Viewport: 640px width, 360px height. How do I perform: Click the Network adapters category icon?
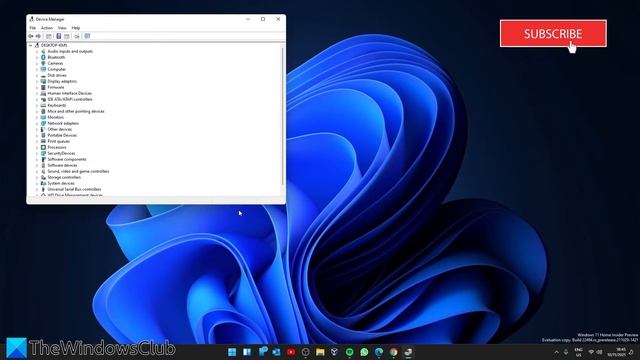pos(43,123)
